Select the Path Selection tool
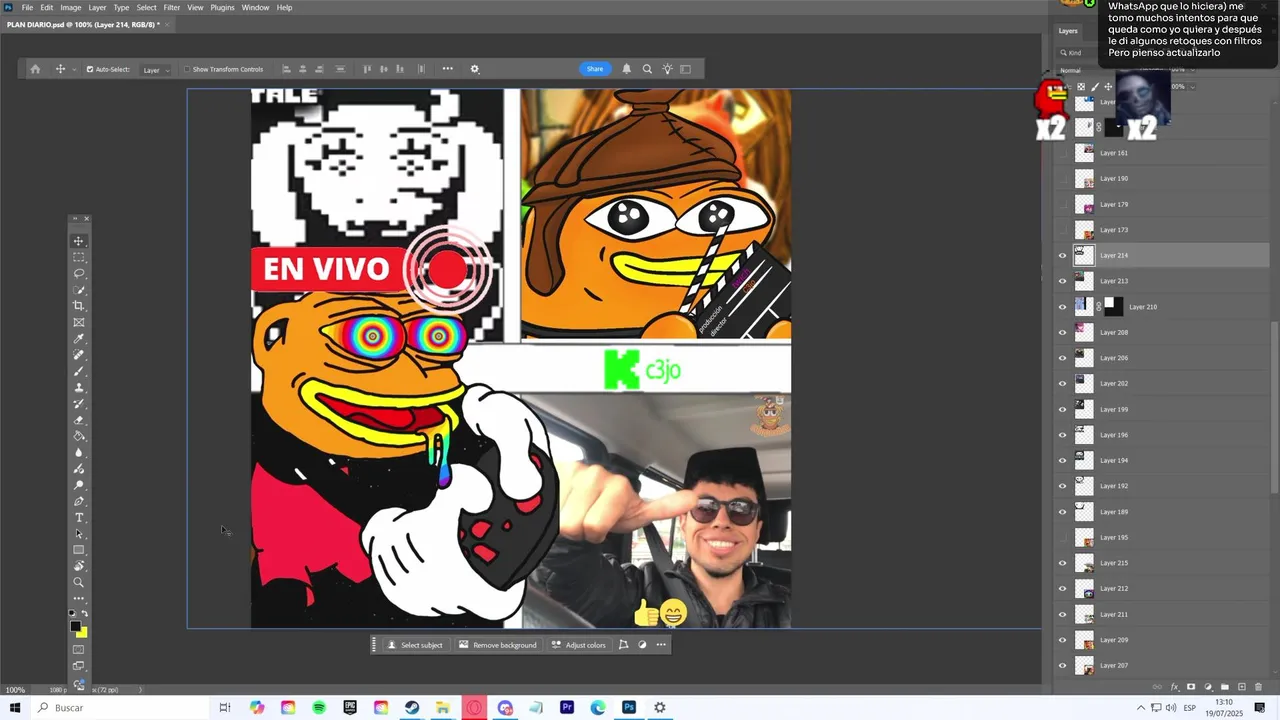1280x720 pixels. (78, 533)
